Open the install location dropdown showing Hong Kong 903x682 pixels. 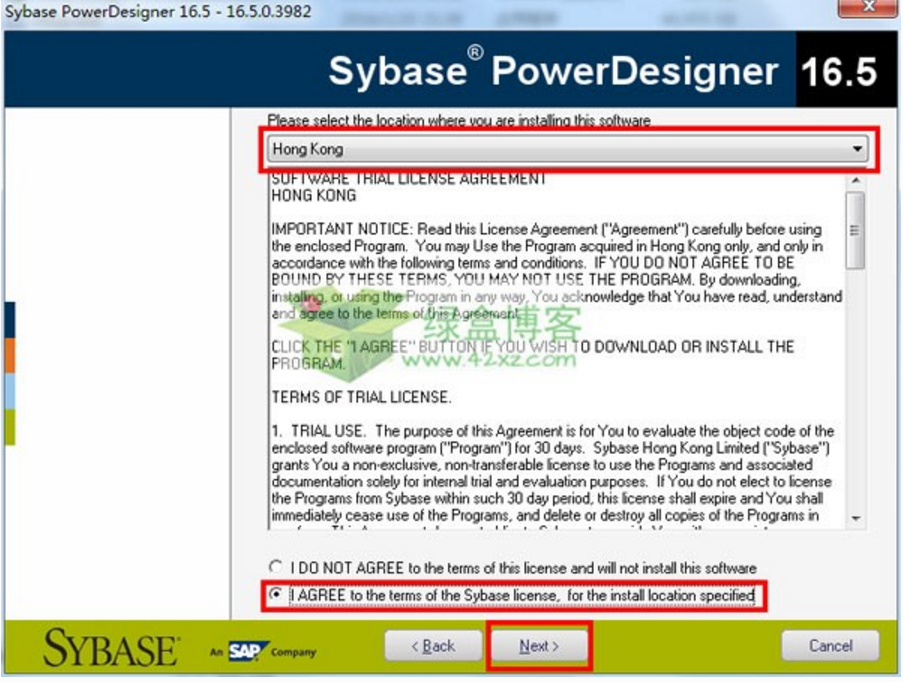569,149
